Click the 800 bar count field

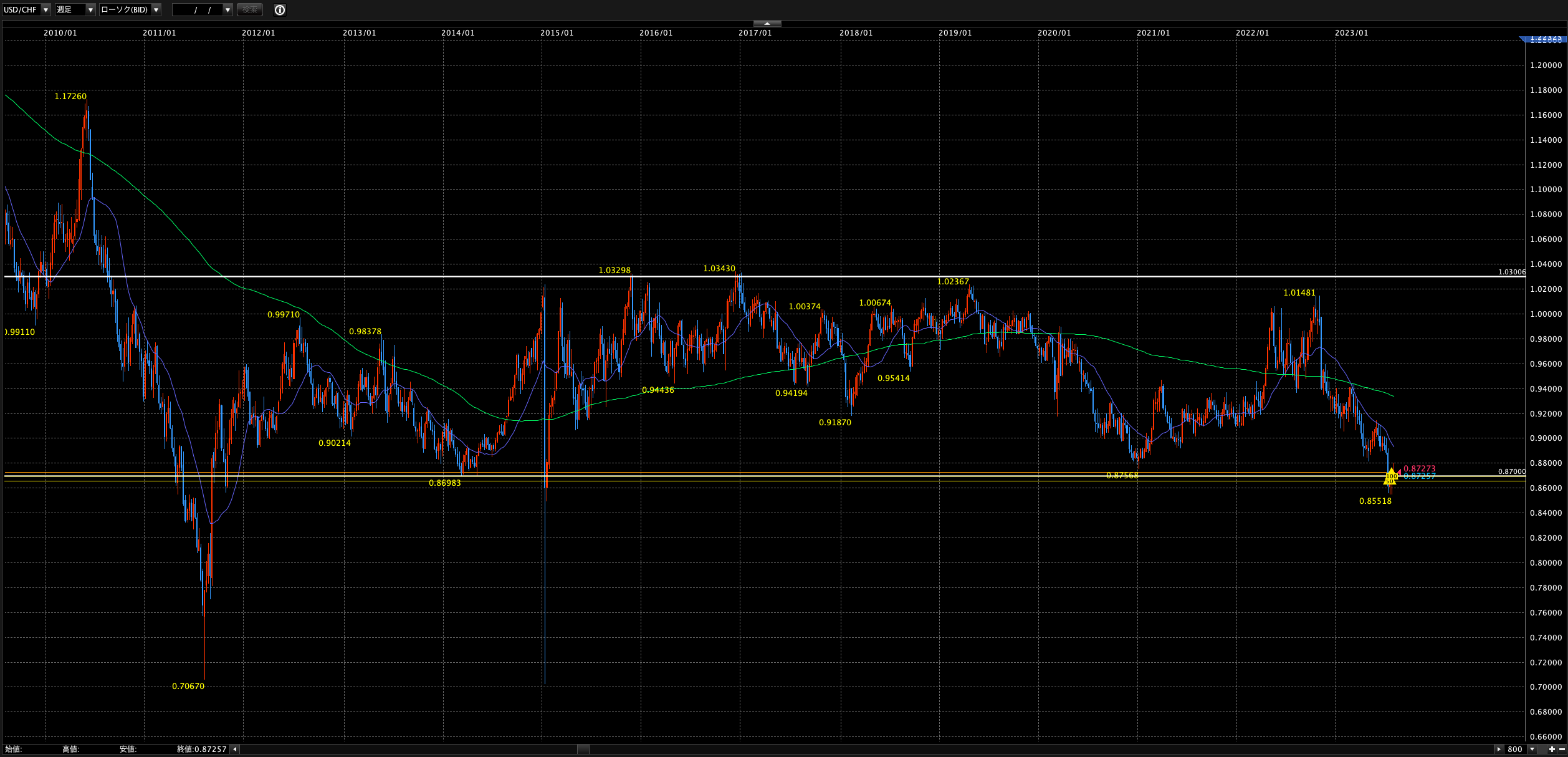pyautogui.click(x=1516, y=749)
